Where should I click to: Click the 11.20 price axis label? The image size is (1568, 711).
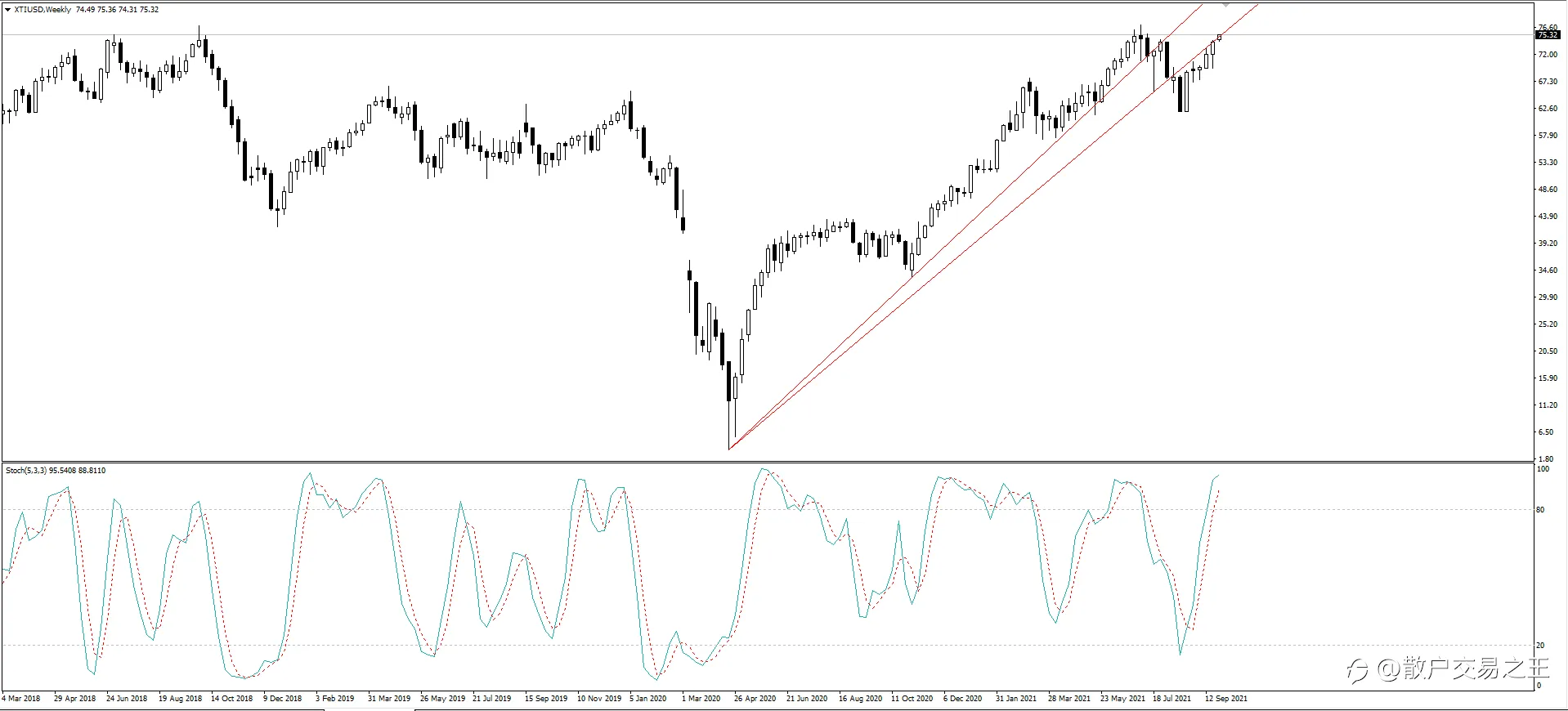pyautogui.click(x=1548, y=405)
